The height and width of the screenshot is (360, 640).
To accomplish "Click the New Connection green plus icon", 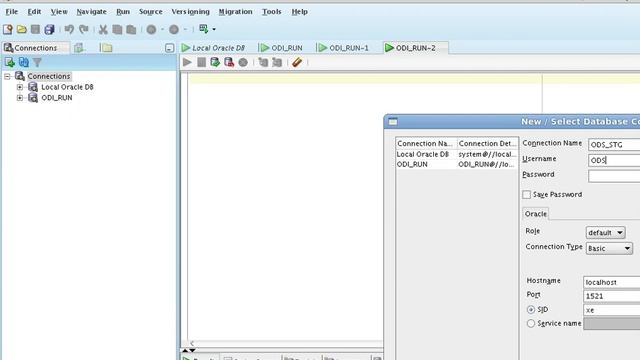I will click(9, 62).
